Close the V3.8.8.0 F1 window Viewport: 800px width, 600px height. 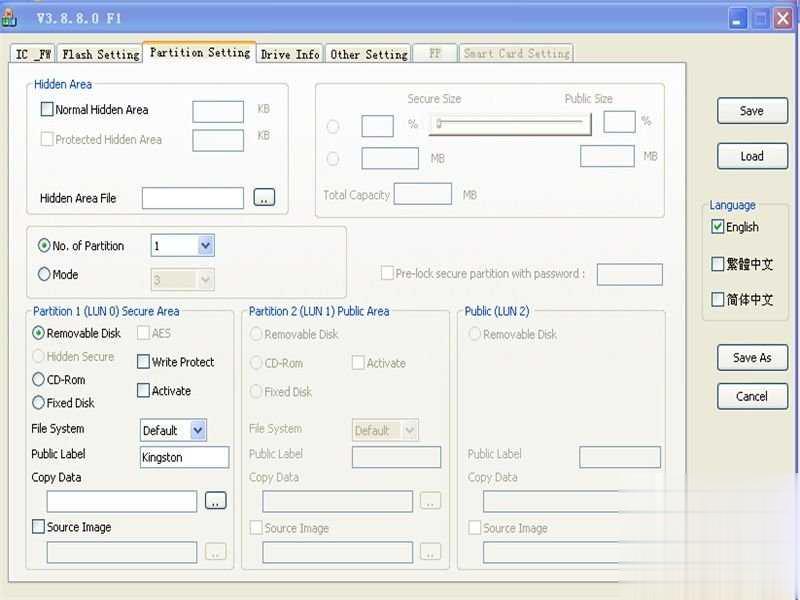click(783, 19)
